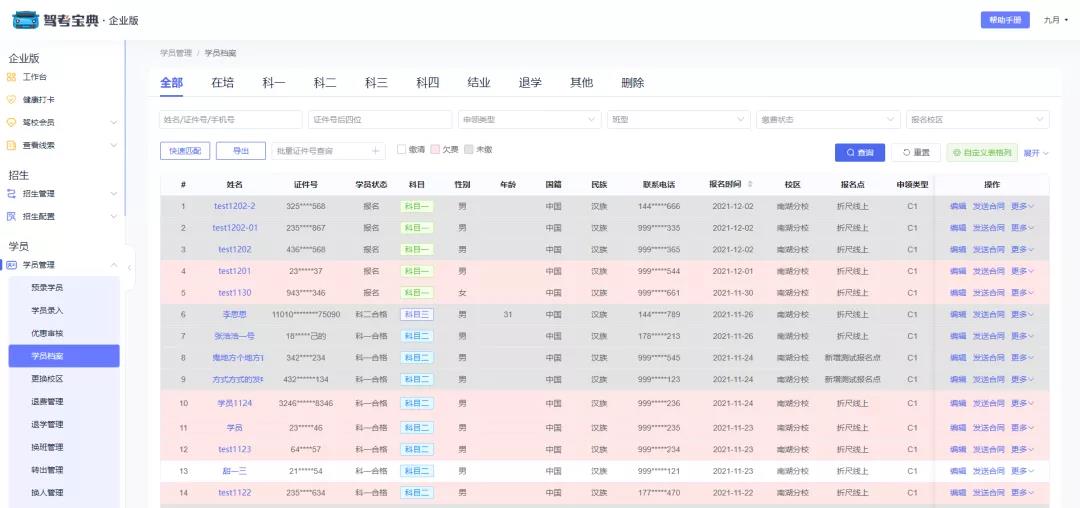Screen dimensions: 1080x508
Task: Switch to the 删除 tab
Action: tap(633, 83)
